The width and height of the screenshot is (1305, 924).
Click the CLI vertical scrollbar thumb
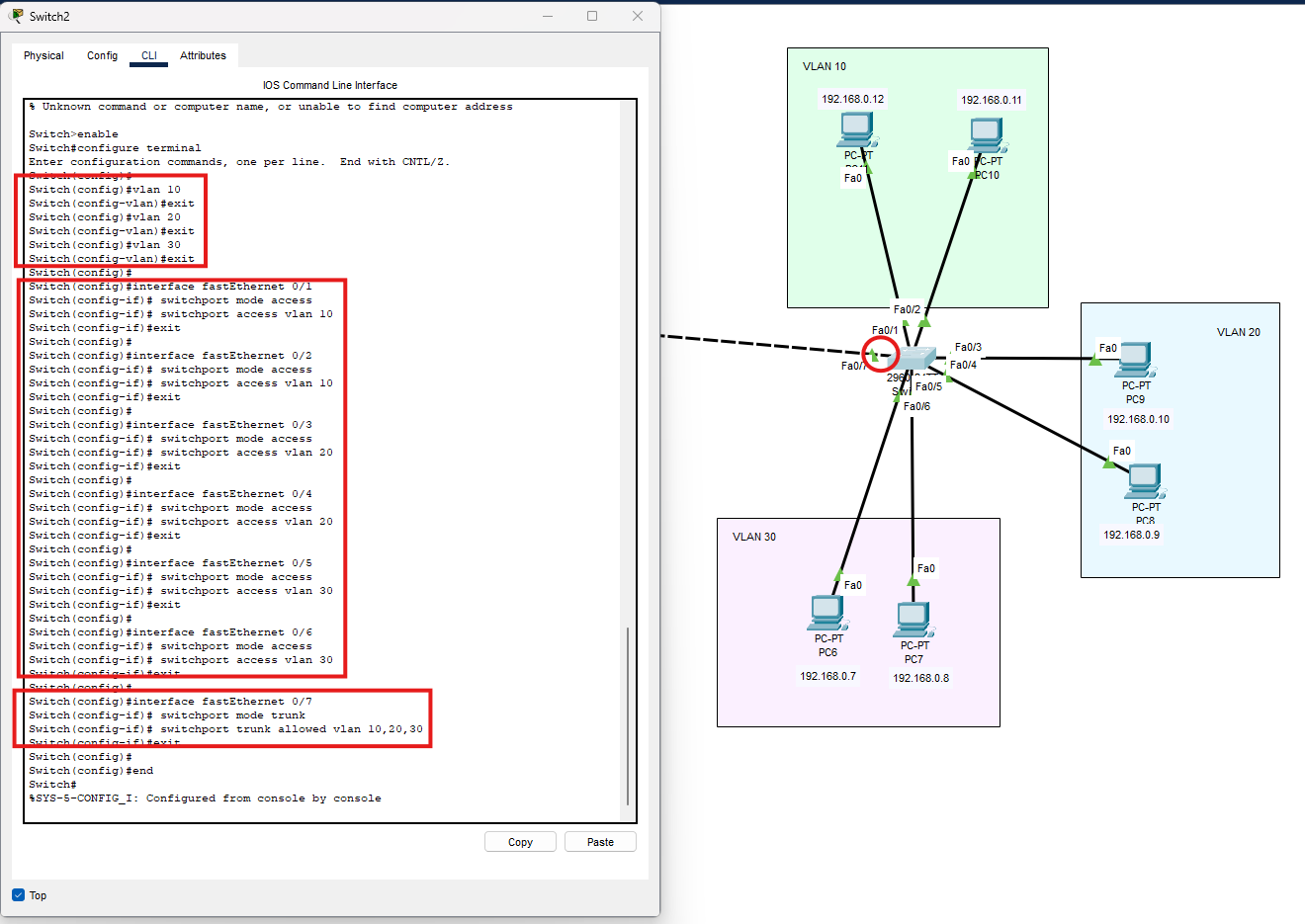pyautogui.click(x=628, y=715)
